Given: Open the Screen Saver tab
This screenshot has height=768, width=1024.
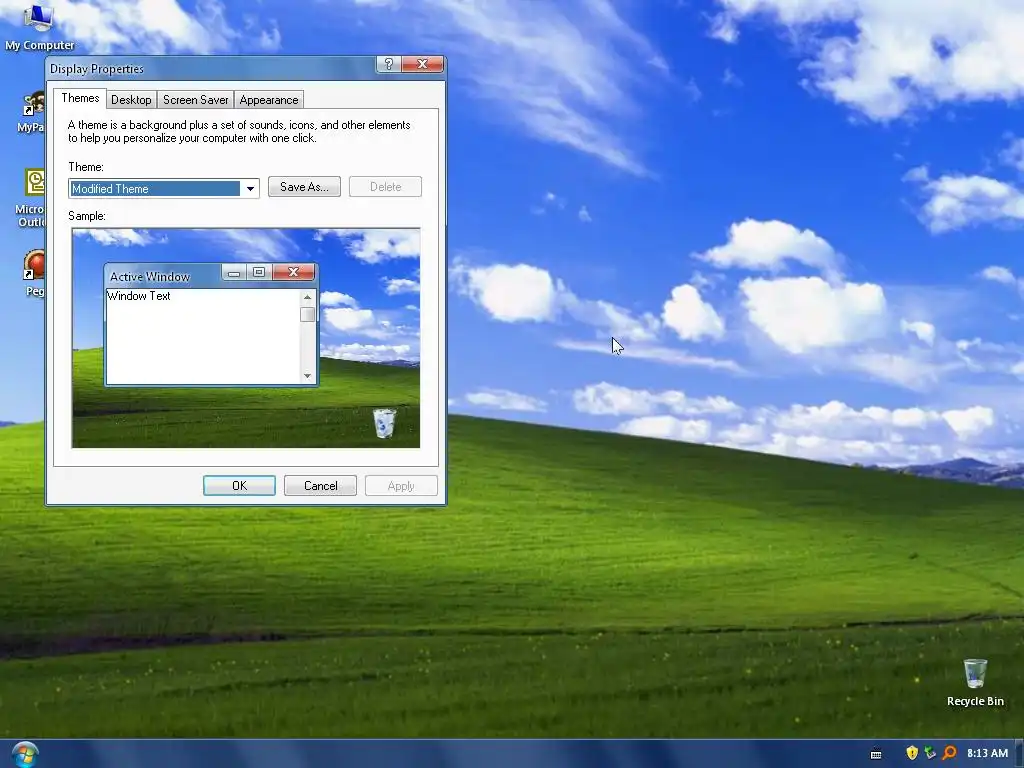Looking at the screenshot, I should 195,100.
